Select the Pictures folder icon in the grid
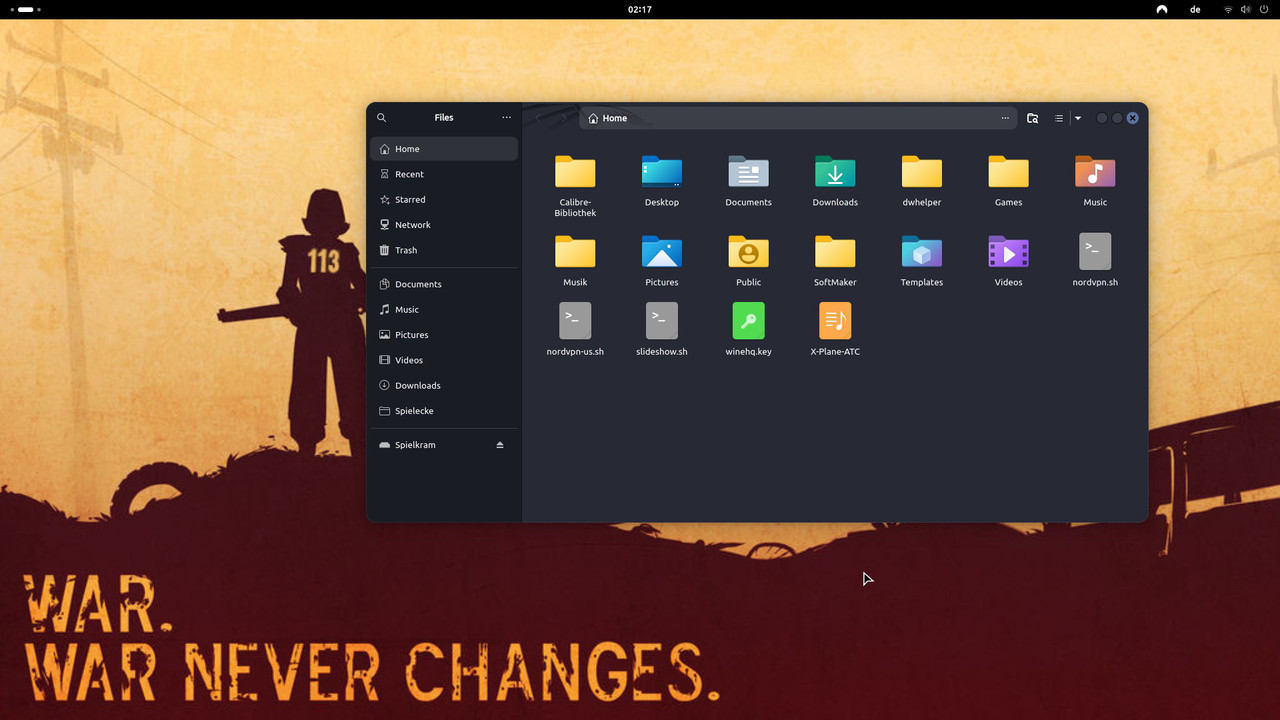Viewport: 1280px width, 720px height. (662, 252)
